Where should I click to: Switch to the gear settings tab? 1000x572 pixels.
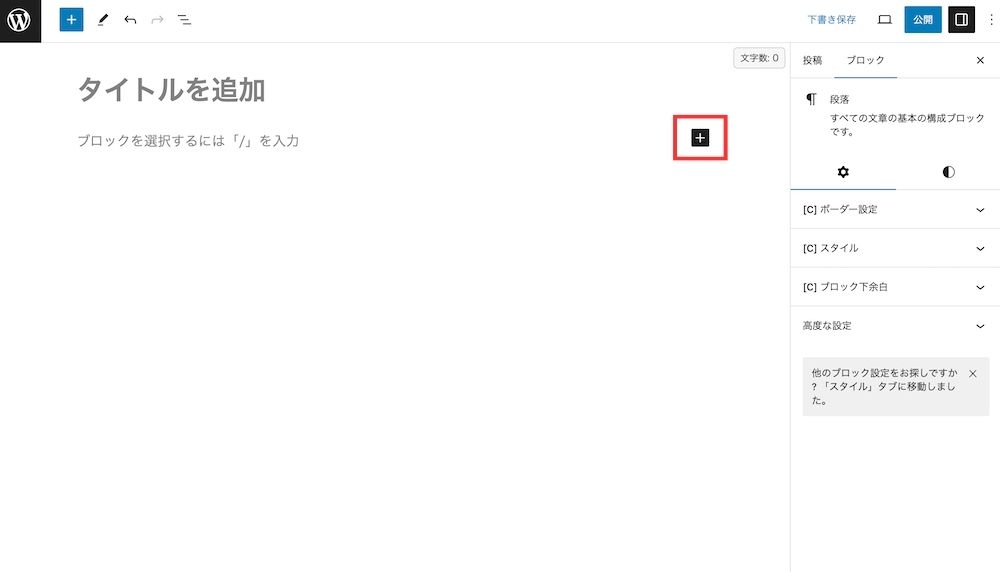843,172
